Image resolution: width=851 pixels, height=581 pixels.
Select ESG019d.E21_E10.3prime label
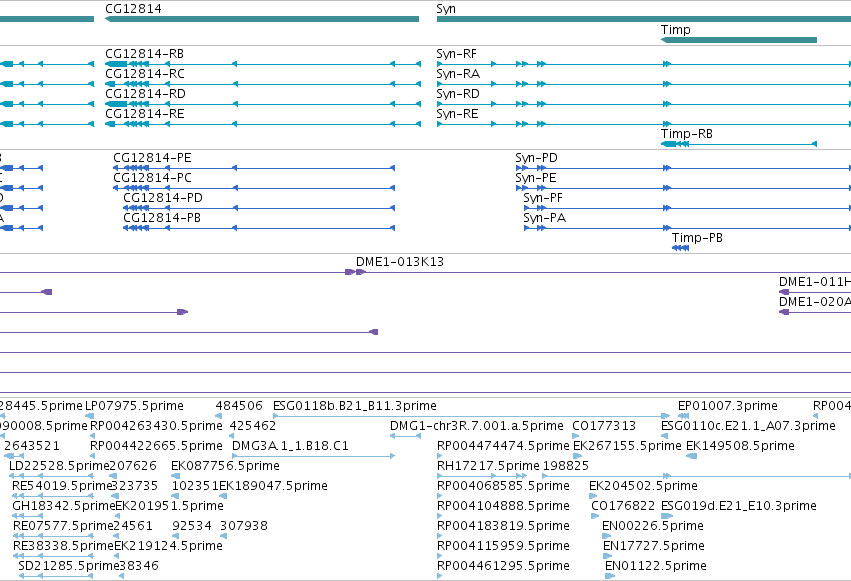click(739, 506)
